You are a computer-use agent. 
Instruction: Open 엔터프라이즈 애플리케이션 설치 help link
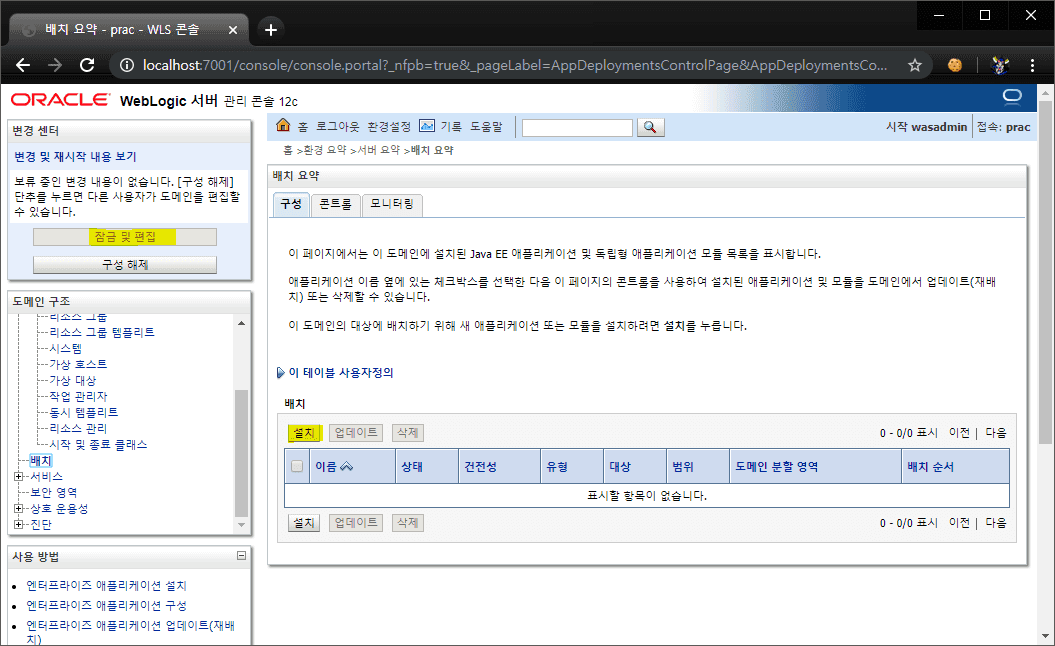pyautogui.click(x=106, y=585)
